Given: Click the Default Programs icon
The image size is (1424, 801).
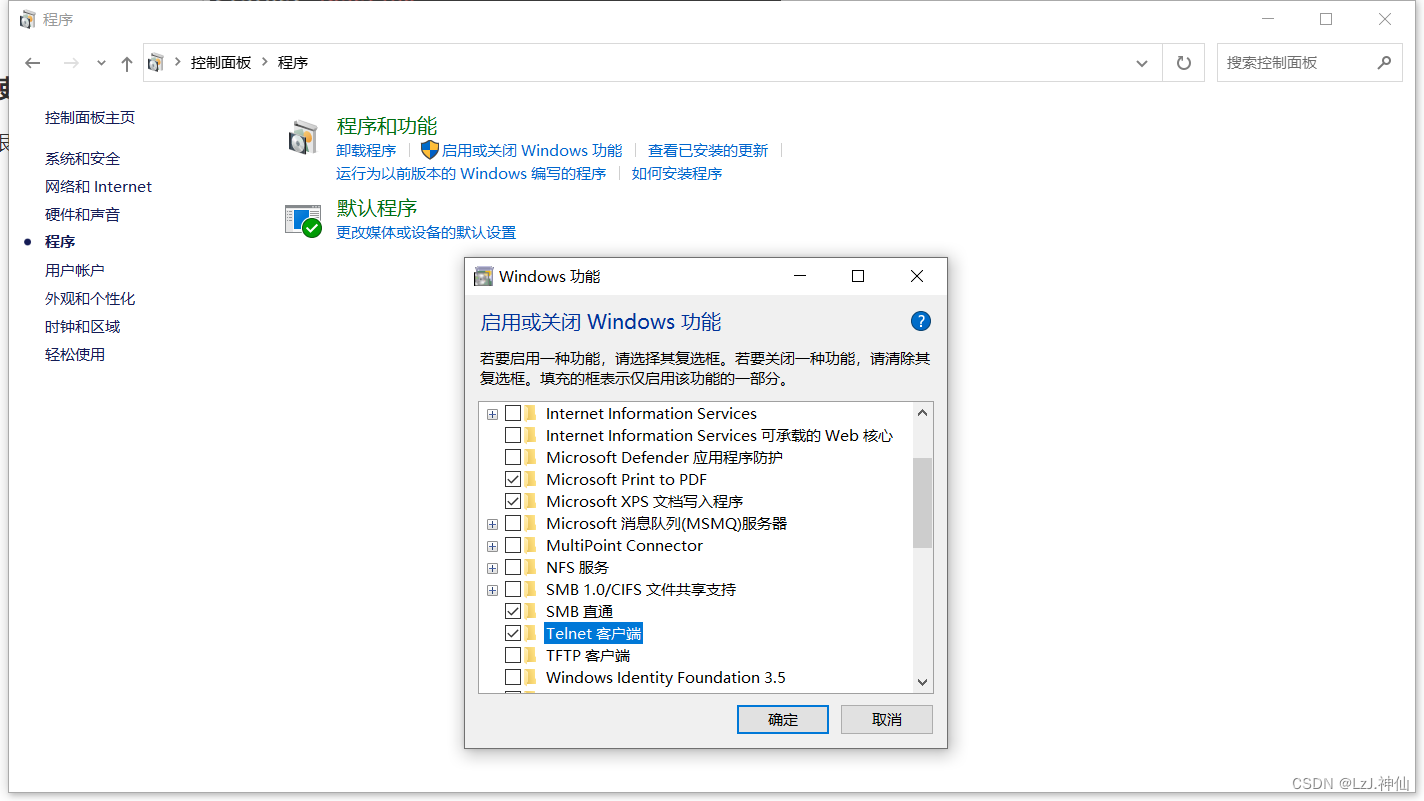Looking at the screenshot, I should [x=303, y=220].
